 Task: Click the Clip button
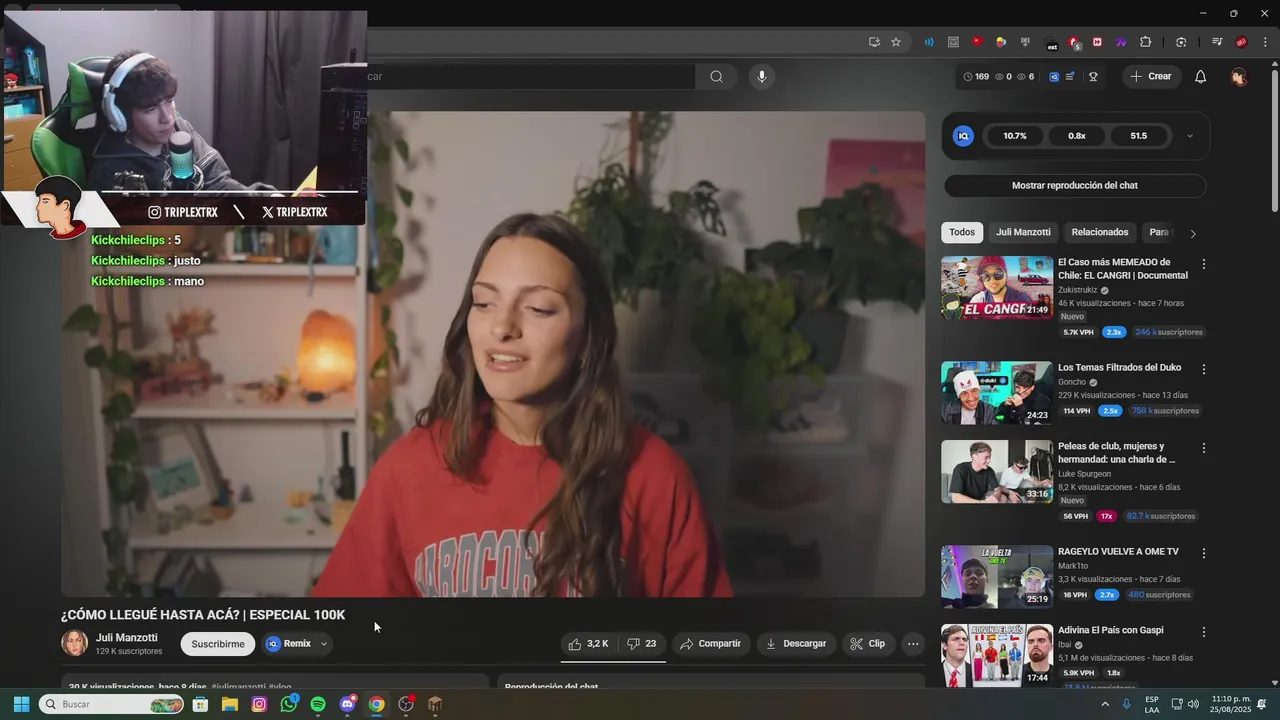click(x=868, y=644)
